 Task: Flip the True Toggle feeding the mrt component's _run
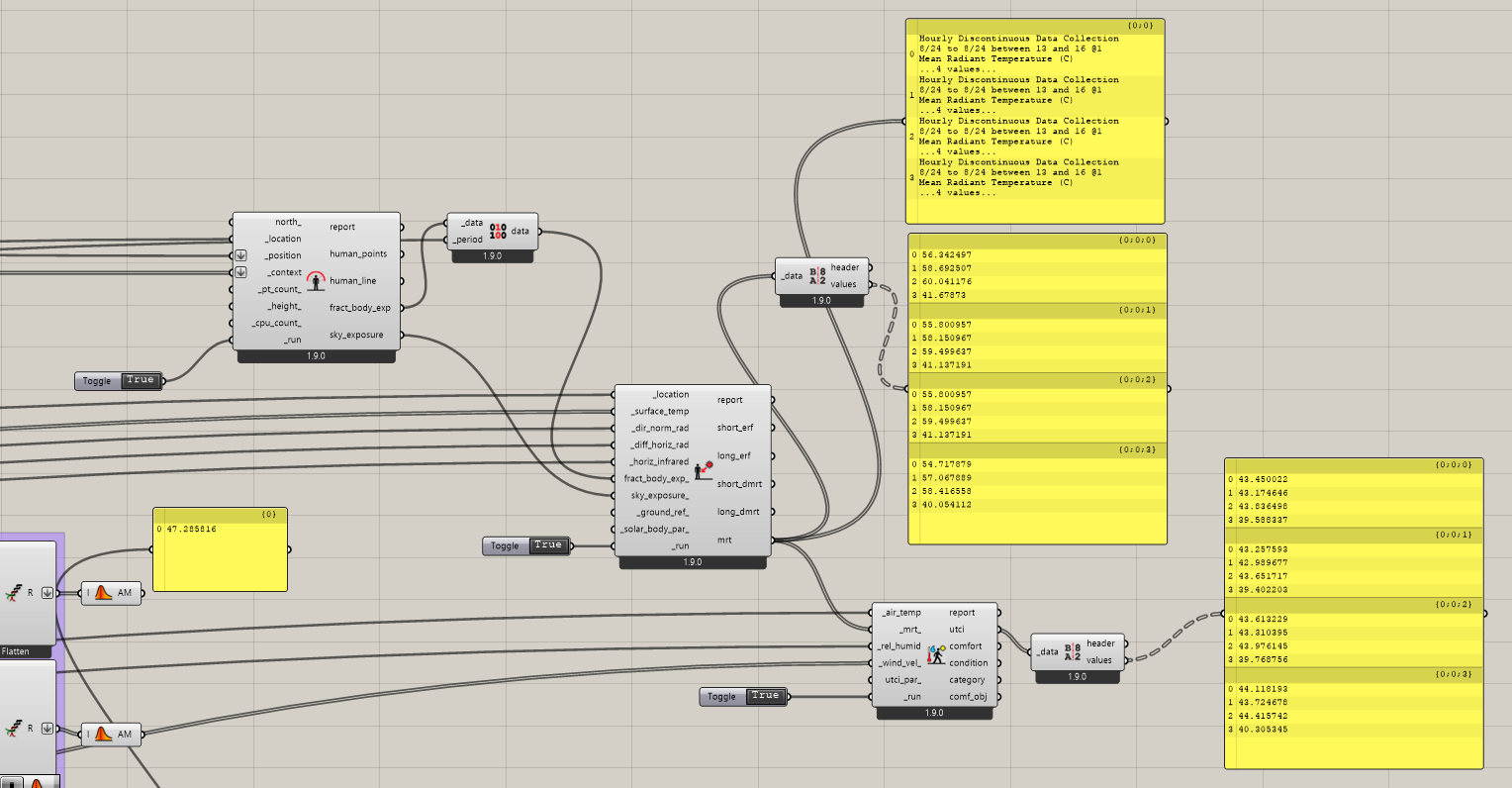click(x=547, y=545)
